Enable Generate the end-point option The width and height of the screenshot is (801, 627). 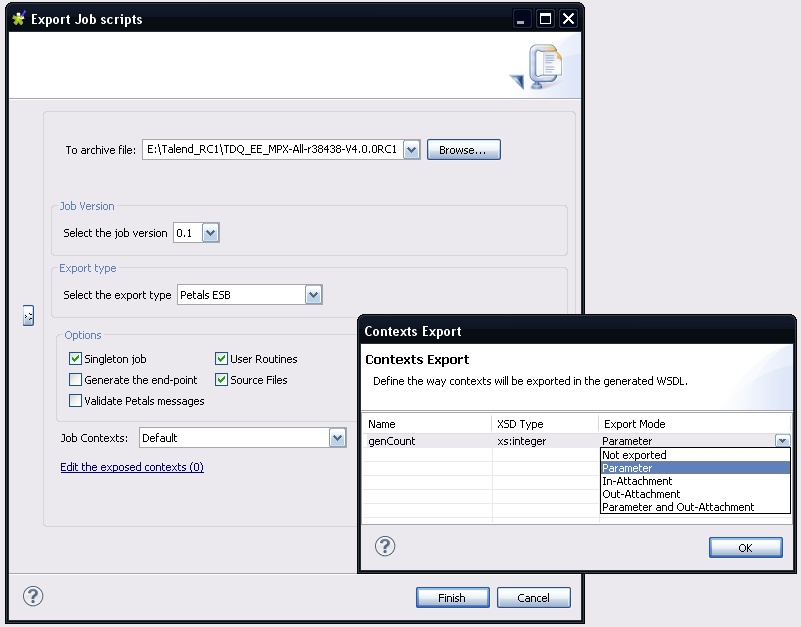76,380
